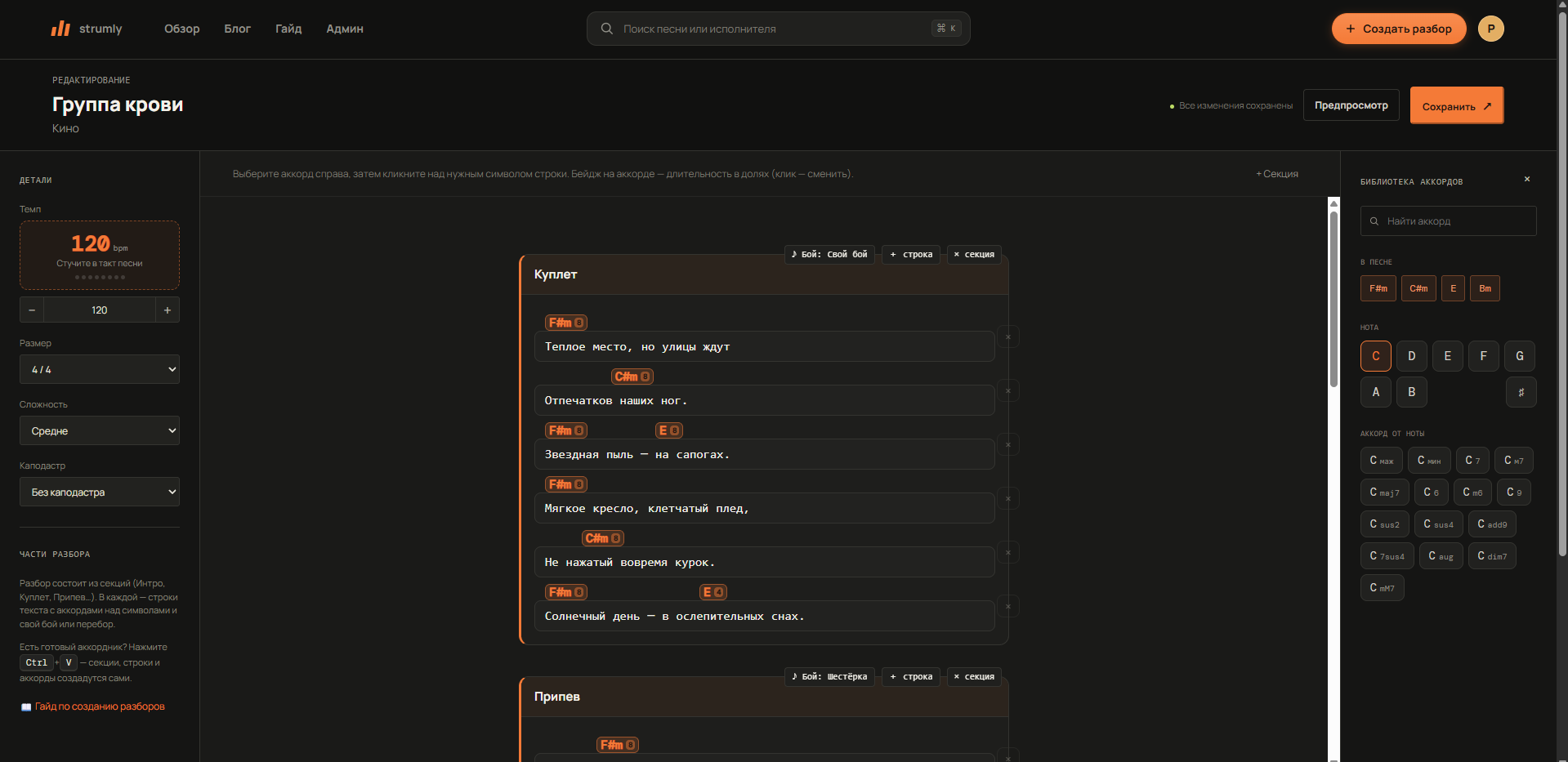Change strumming 'Бой: Шестёрка' for Припев
Viewport: 1568px width, 762px height.
(x=829, y=676)
